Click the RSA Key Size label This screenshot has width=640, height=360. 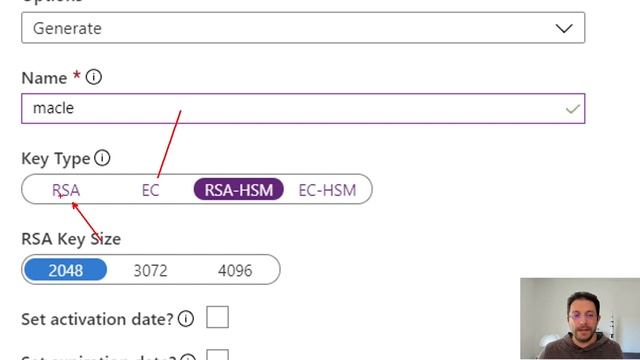pos(71,239)
